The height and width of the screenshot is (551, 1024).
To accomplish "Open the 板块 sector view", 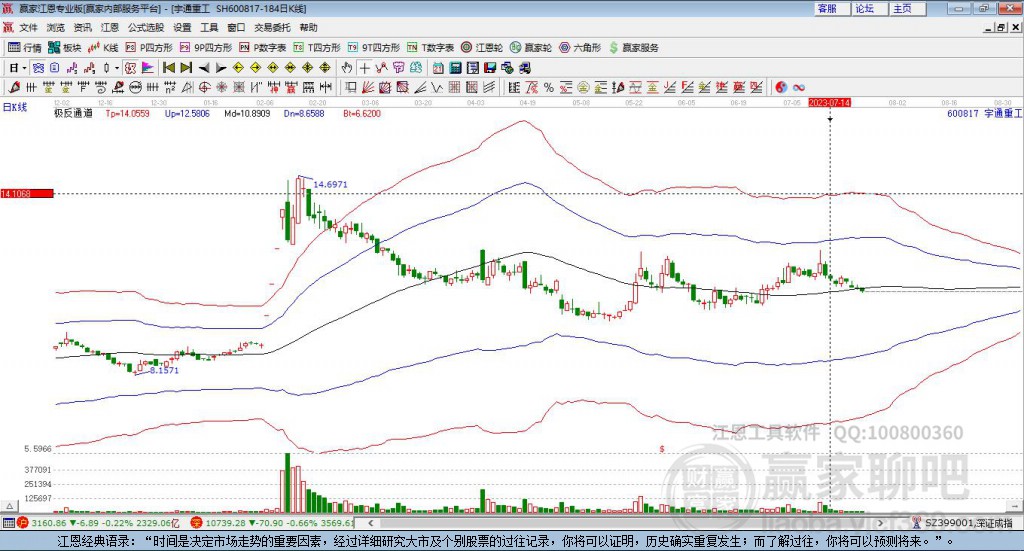I will click(x=64, y=48).
